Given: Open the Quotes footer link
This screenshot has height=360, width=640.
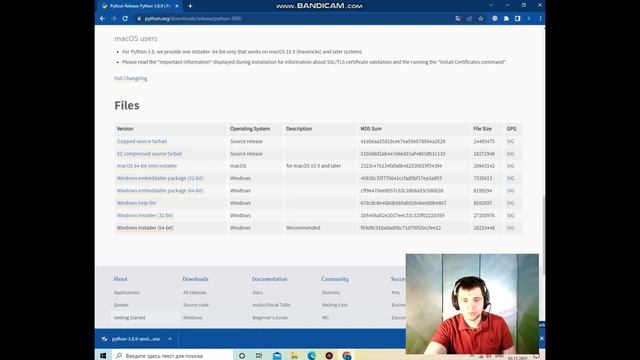Looking at the screenshot, I should (121, 305).
